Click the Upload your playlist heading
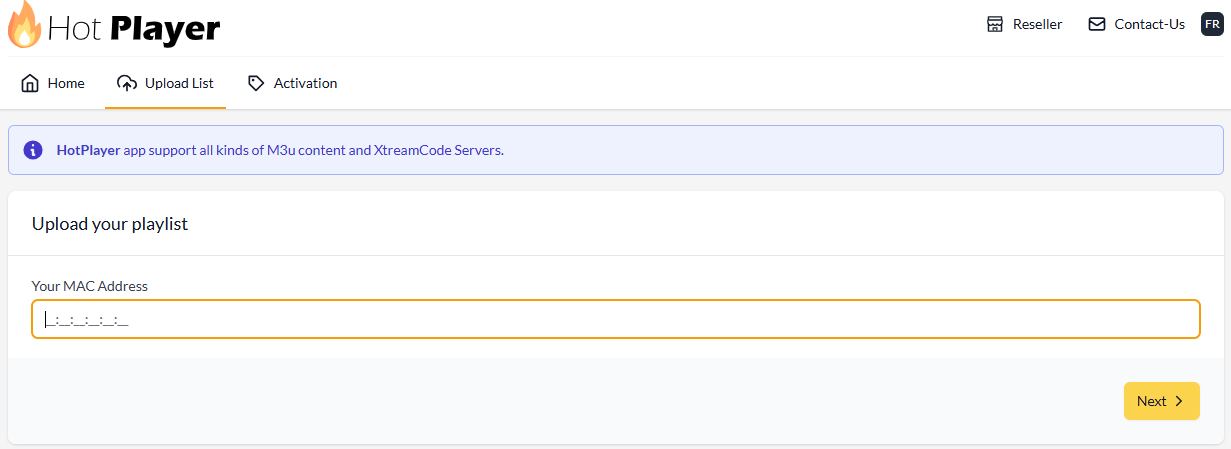 110,224
